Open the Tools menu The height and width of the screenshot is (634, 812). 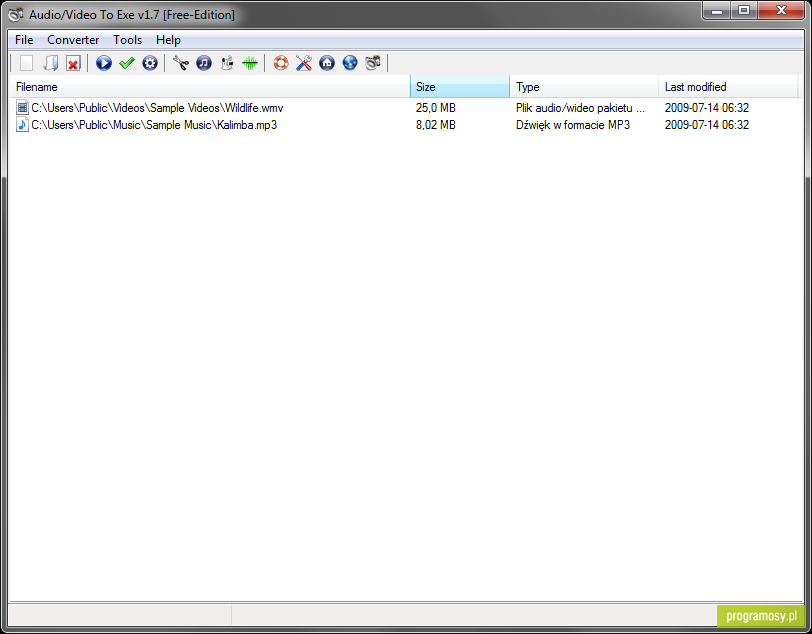click(127, 40)
